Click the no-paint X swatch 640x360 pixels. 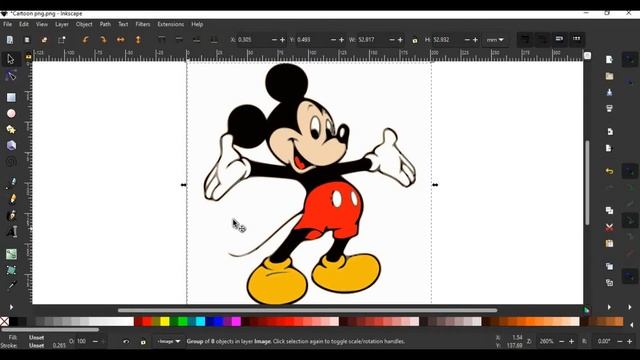(x=4, y=322)
